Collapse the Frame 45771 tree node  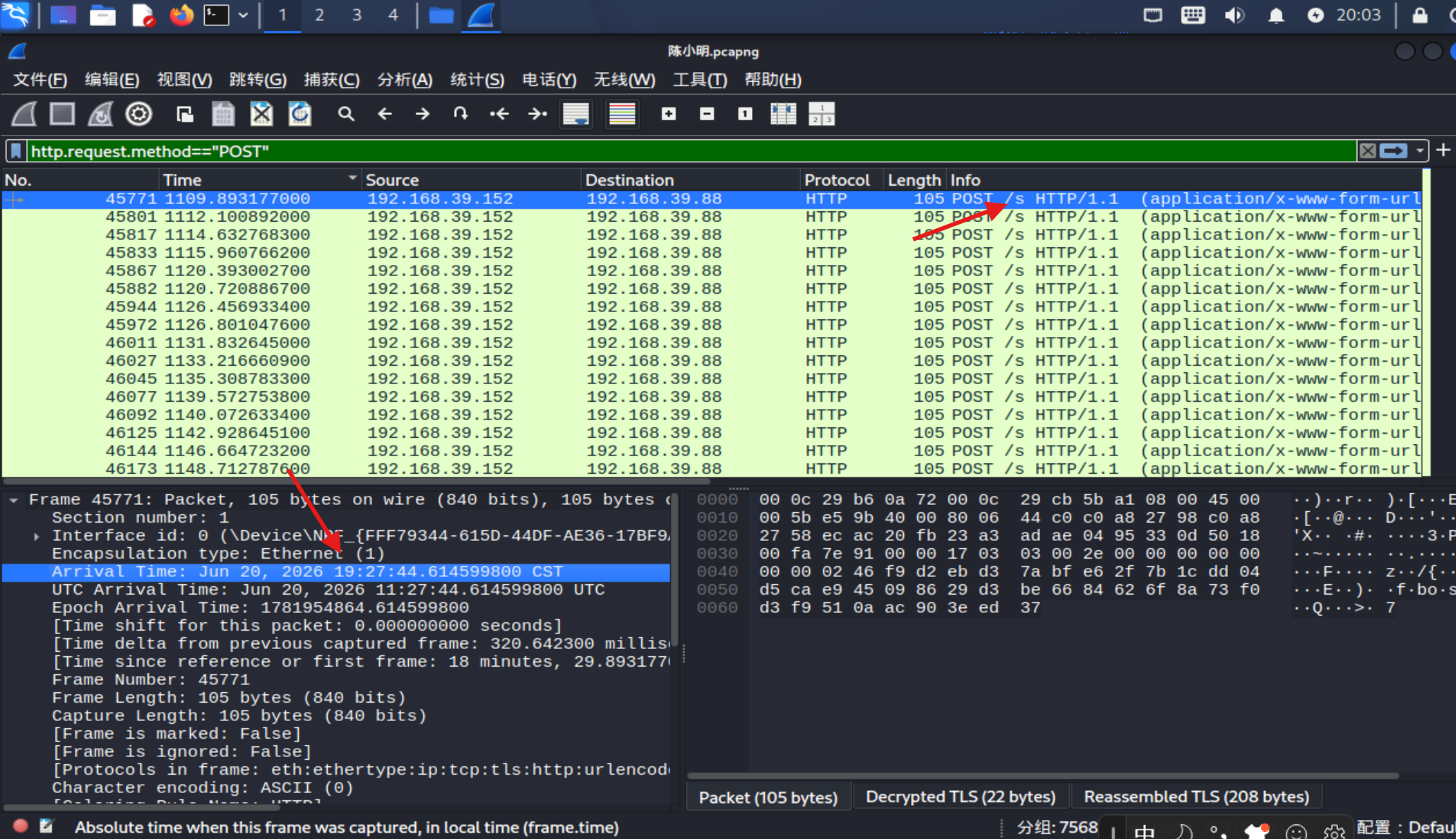point(13,500)
